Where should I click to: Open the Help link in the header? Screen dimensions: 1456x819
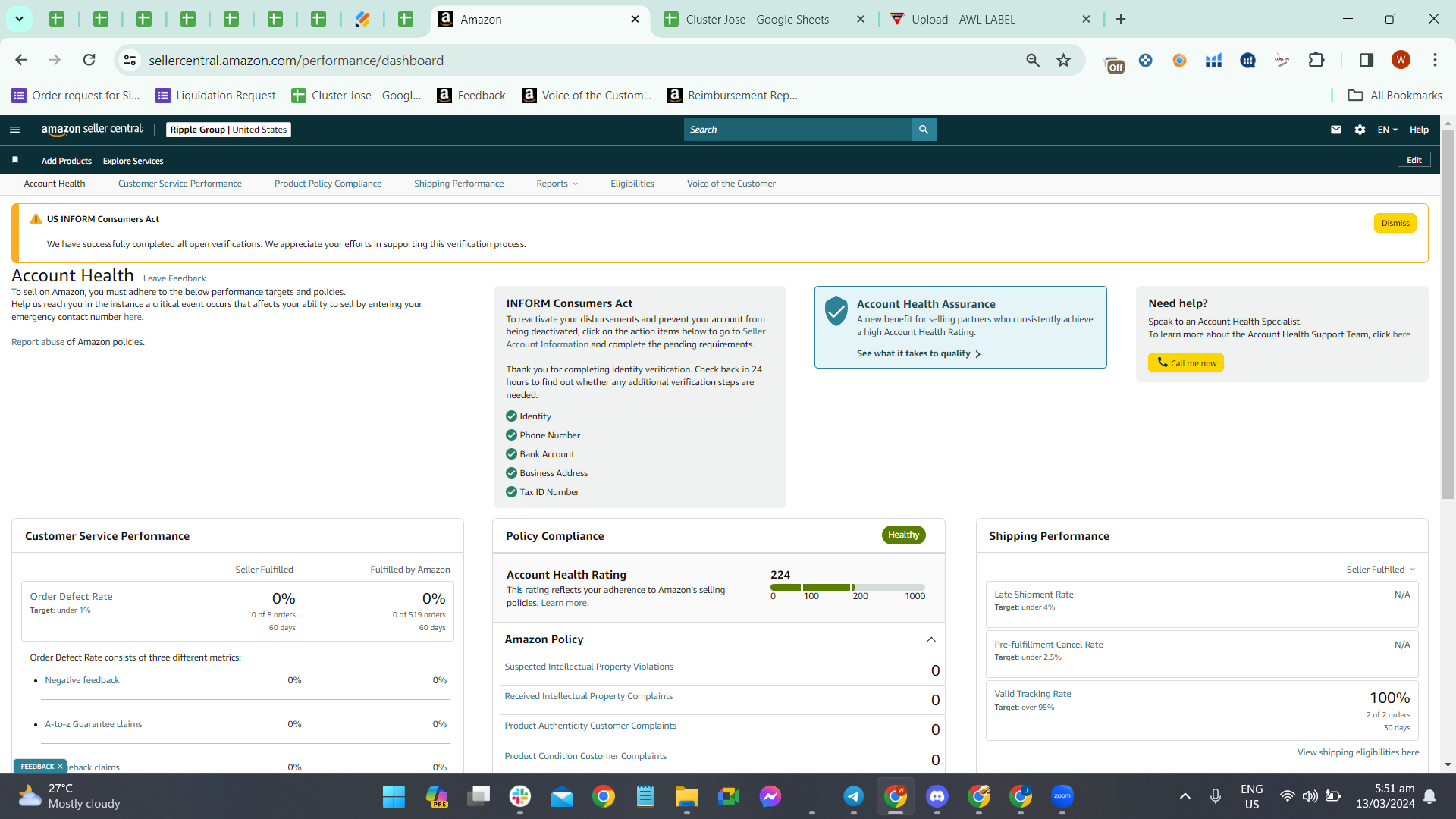click(1420, 130)
